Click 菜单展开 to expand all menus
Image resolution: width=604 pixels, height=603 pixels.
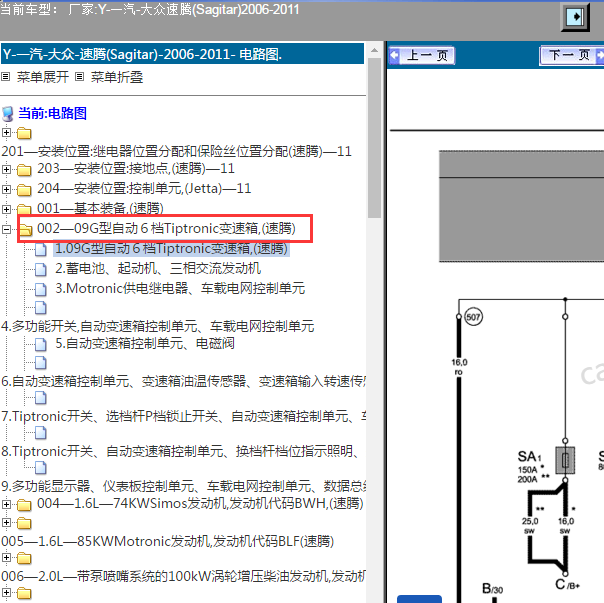click(42, 77)
